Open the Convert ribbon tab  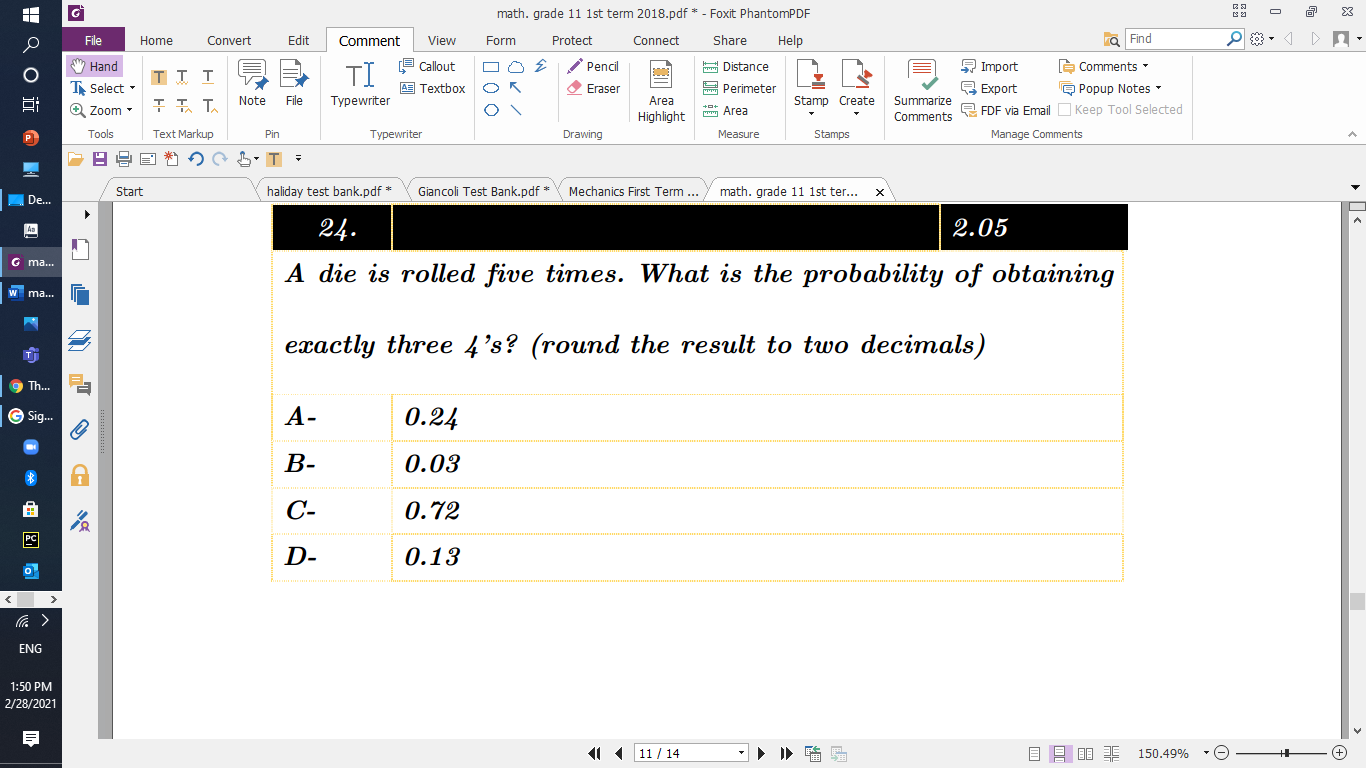point(229,41)
